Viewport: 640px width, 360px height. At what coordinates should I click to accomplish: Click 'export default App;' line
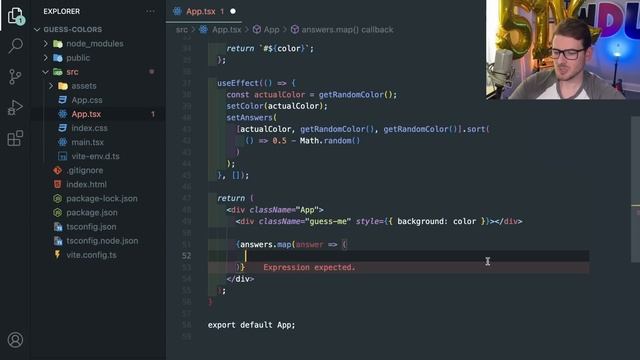pos(251,325)
